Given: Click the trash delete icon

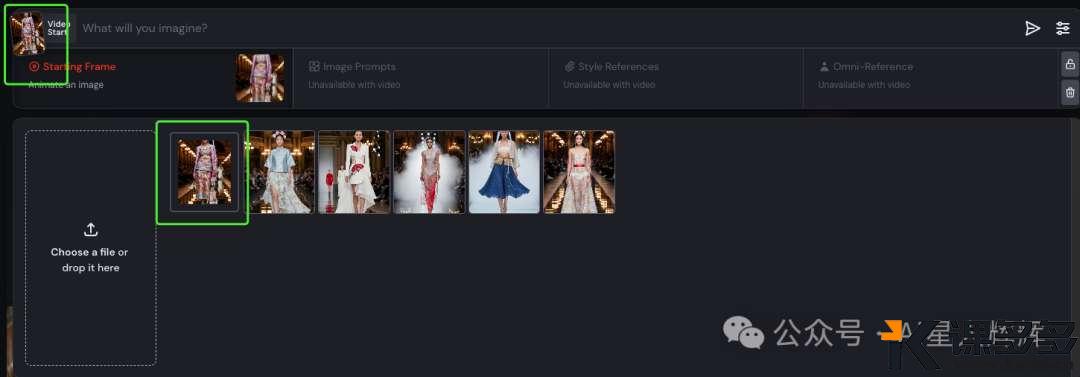Looking at the screenshot, I should [1070, 92].
